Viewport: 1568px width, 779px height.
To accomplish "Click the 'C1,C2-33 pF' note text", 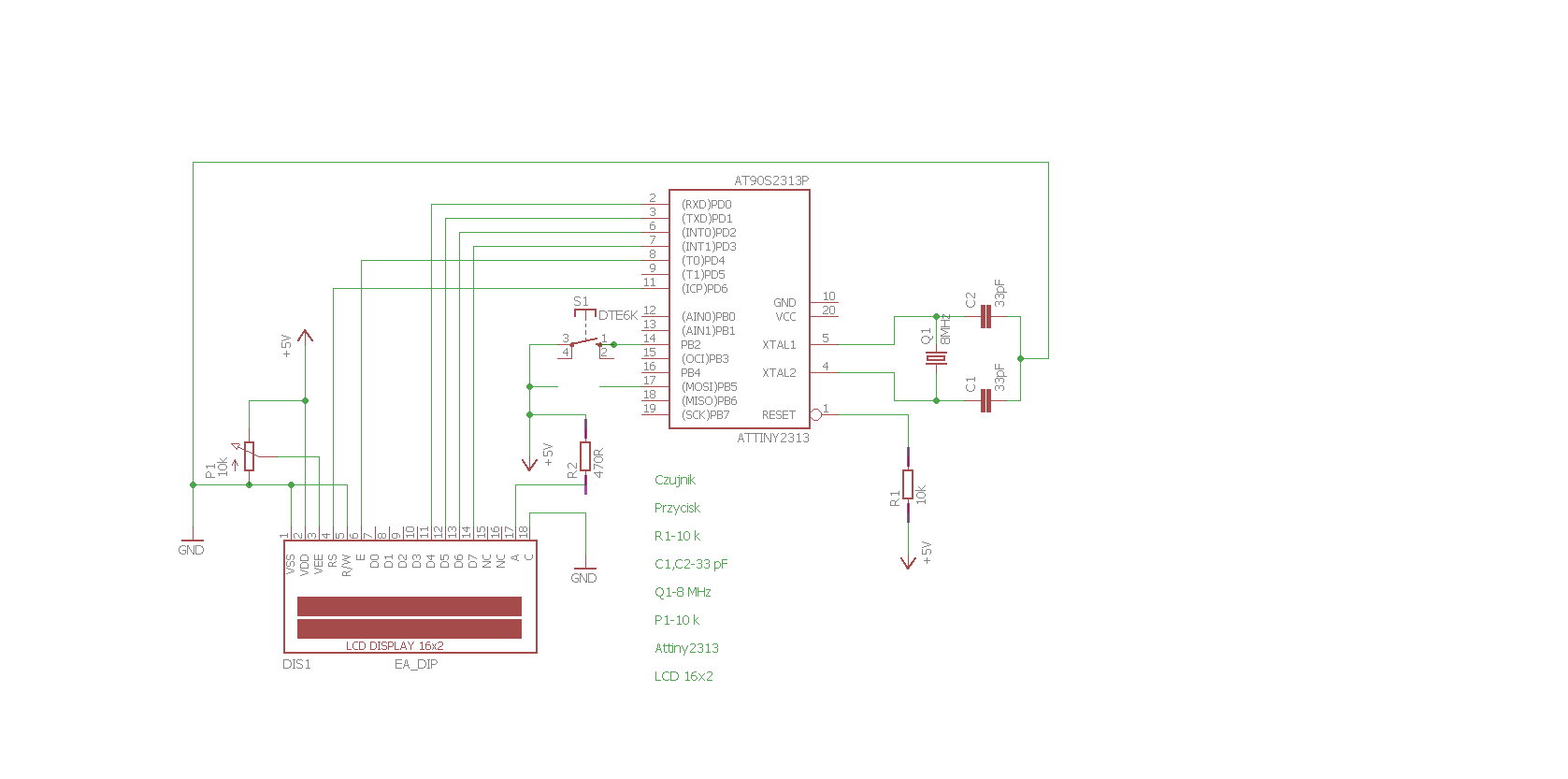I will (x=691, y=564).
